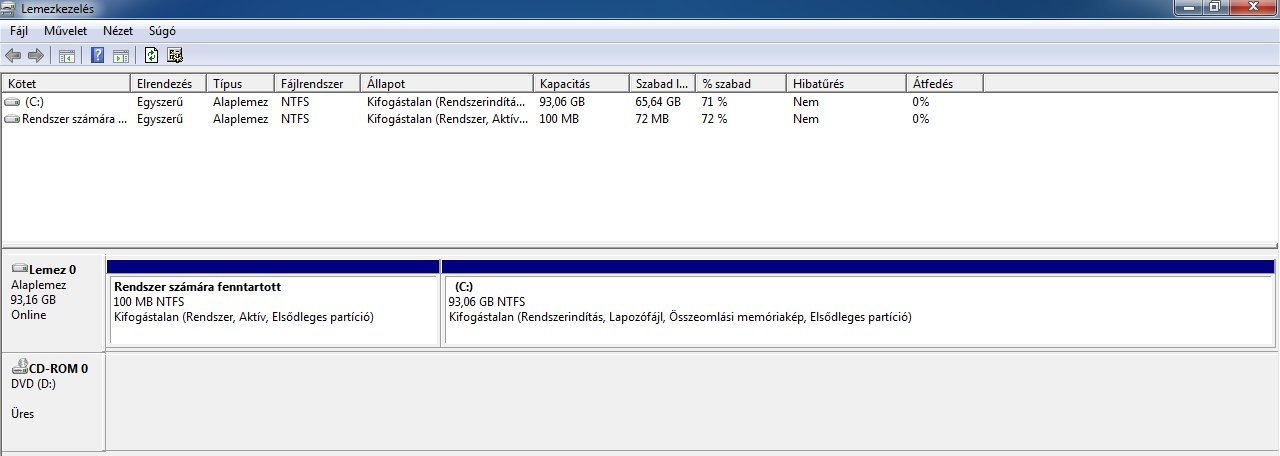Click the Lemezkezelés title bar app icon

(10, 8)
